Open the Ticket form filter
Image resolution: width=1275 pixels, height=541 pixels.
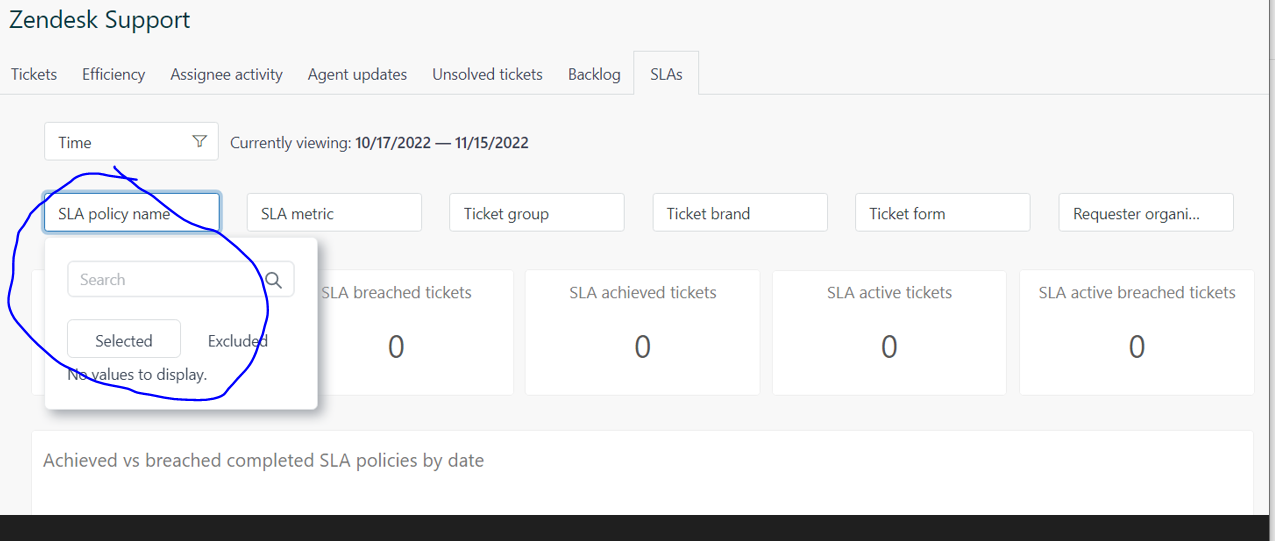point(942,213)
